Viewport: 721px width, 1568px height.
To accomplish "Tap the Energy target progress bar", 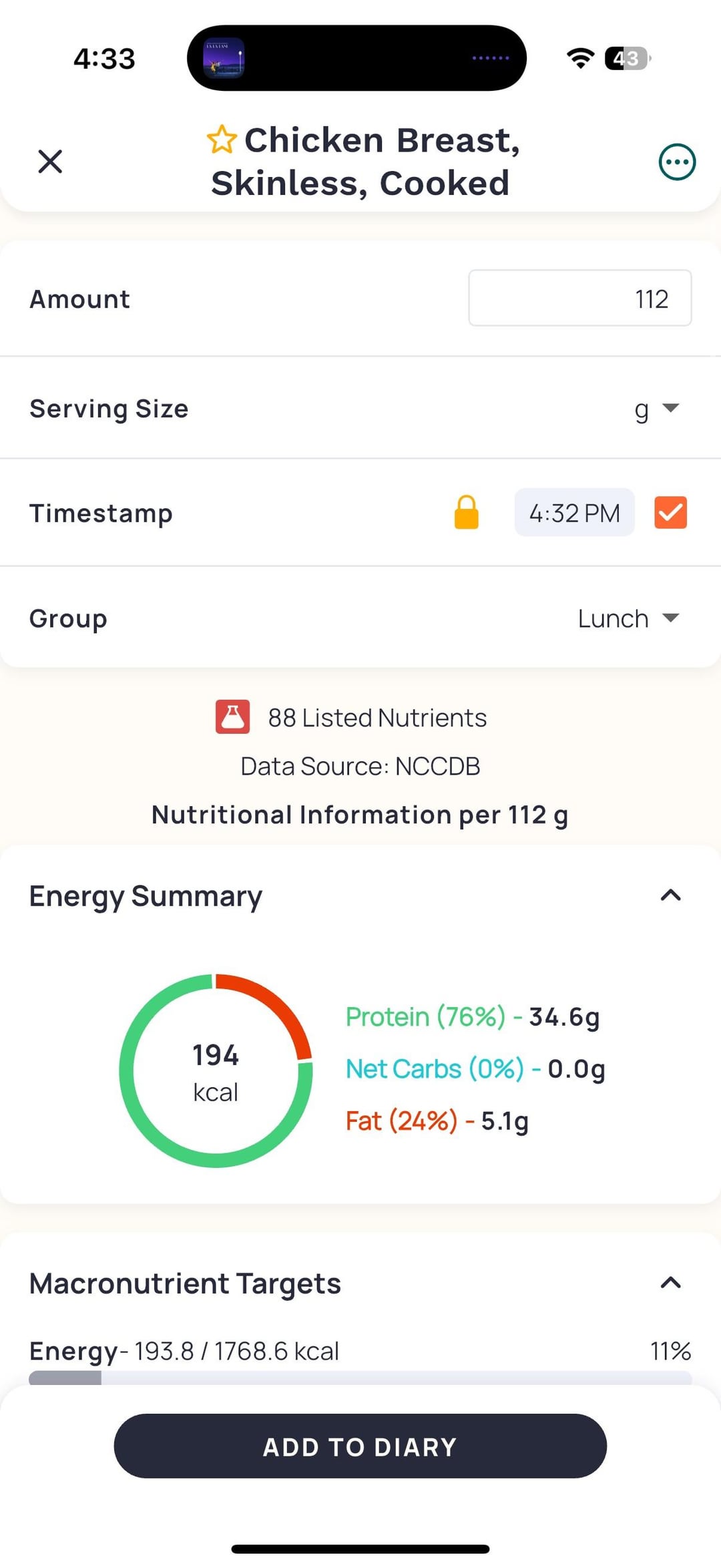I will (360, 1377).
